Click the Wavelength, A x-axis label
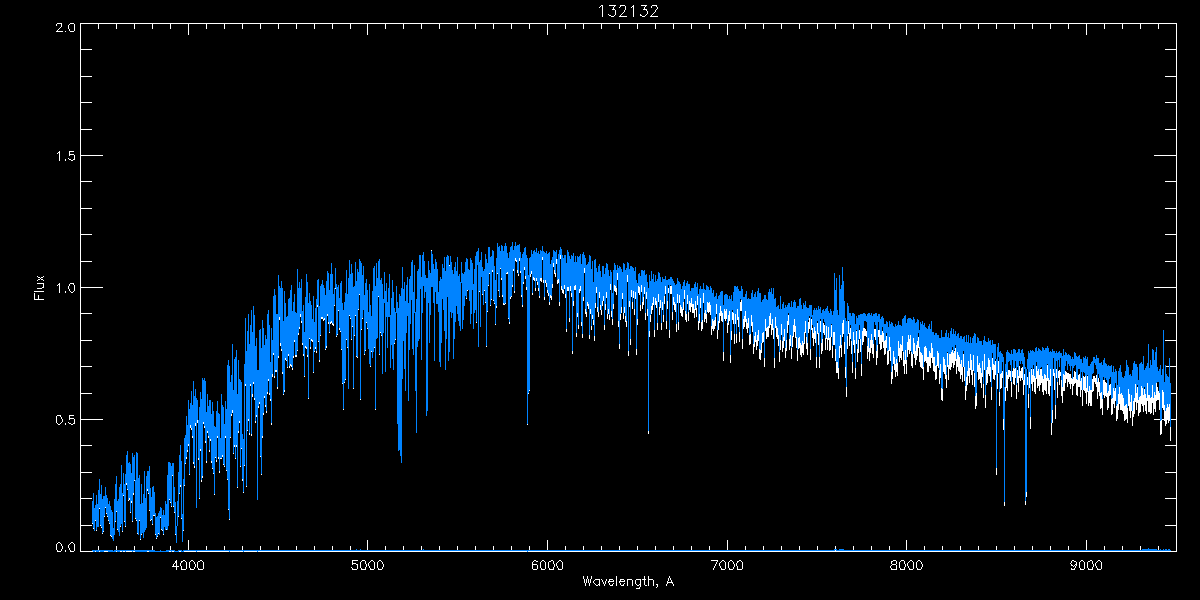The height and width of the screenshot is (600, 1200). 627,581
